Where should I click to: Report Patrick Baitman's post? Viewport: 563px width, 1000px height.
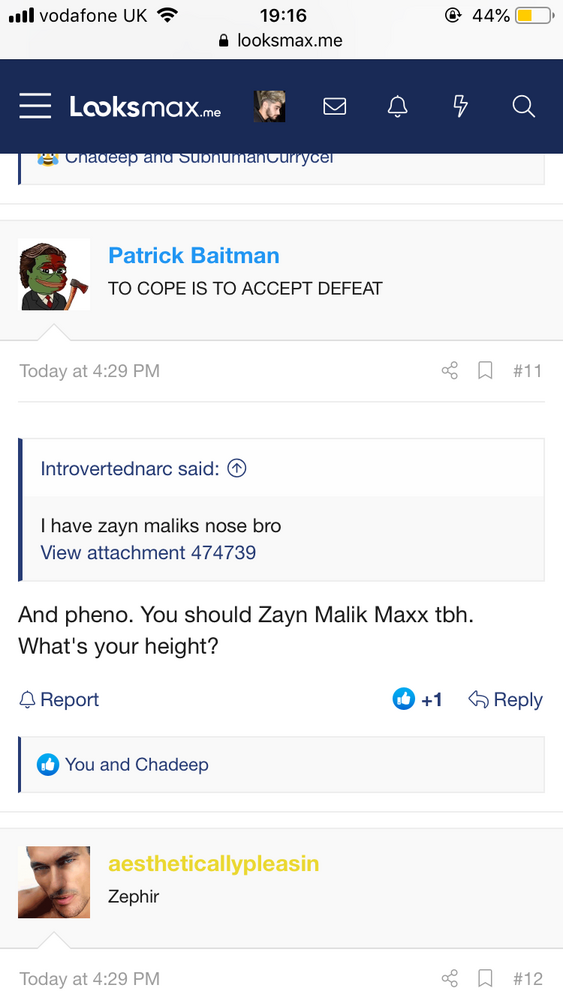click(59, 700)
